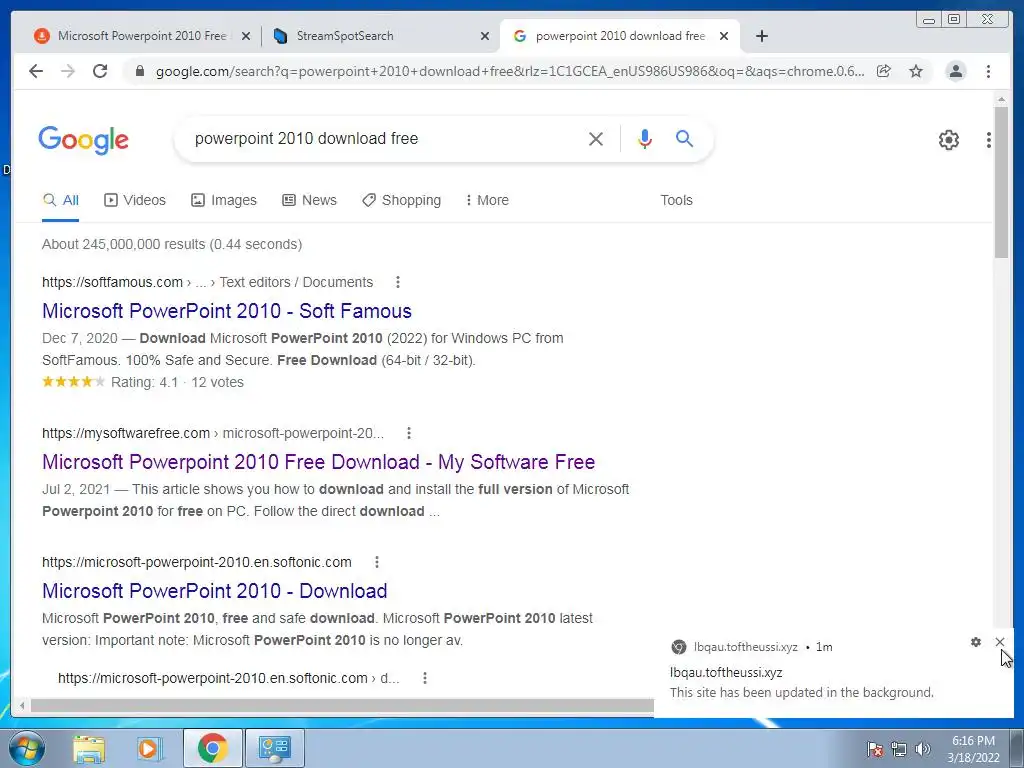Click the up arrow of vertical scrollbar
1024x768 pixels.
pyautogui.click(x=1001, y=99)
